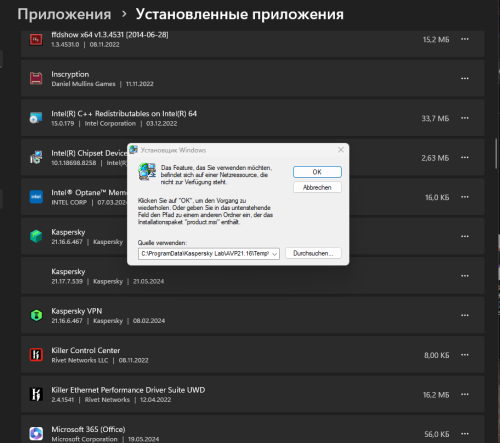Viewport: 500px width, 443px height.
Task: Click the breadcrumb chevron separator
Action: 124,14
